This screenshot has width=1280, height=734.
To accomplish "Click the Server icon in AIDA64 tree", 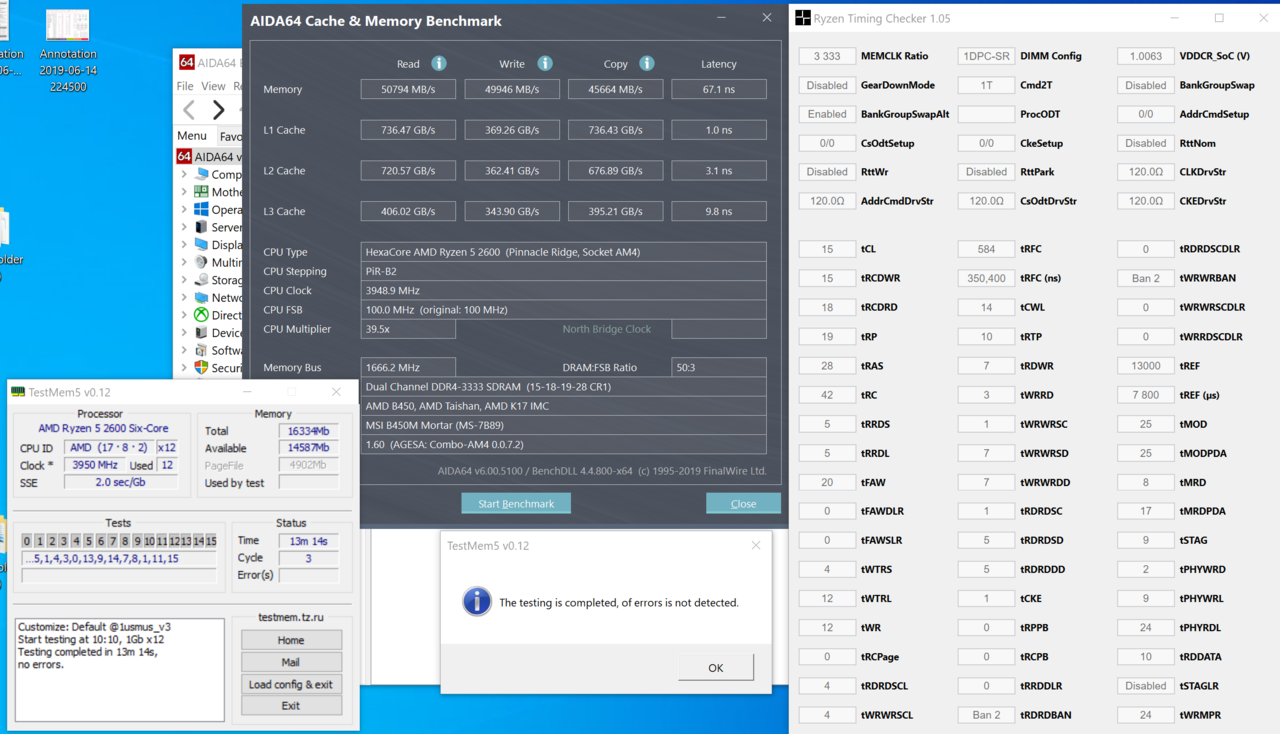I will click(x=201, y=227).
